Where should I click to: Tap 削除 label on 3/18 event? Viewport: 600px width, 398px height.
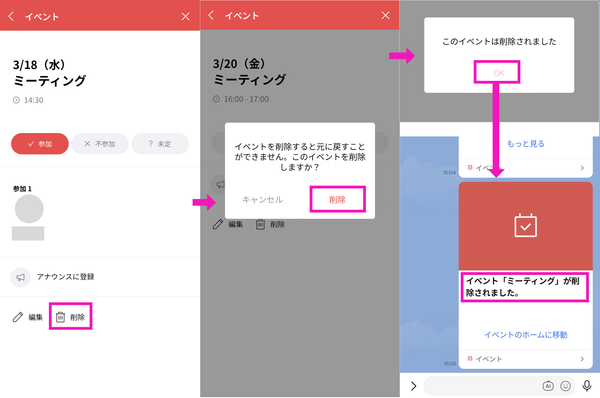[x=77, y=317]
